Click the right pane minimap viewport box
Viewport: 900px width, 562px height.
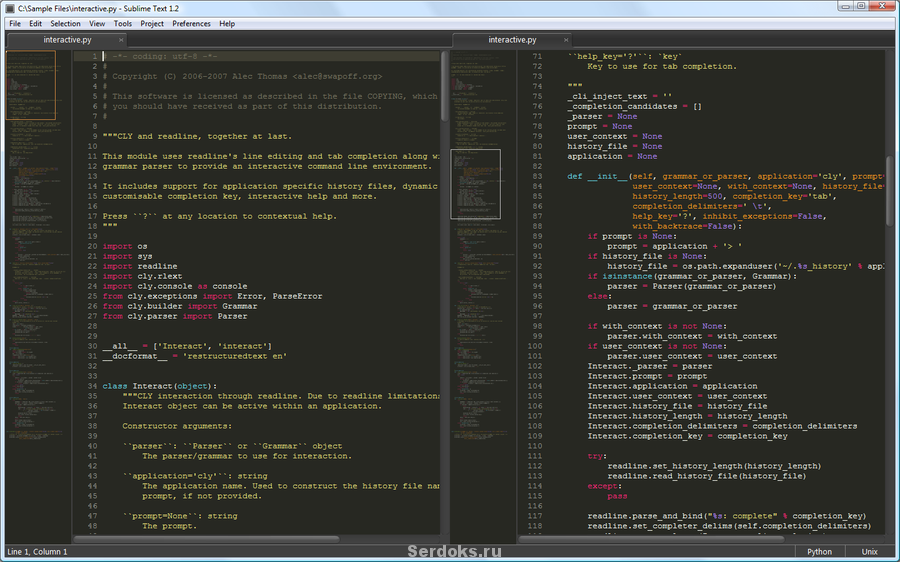tap(476, 184)
